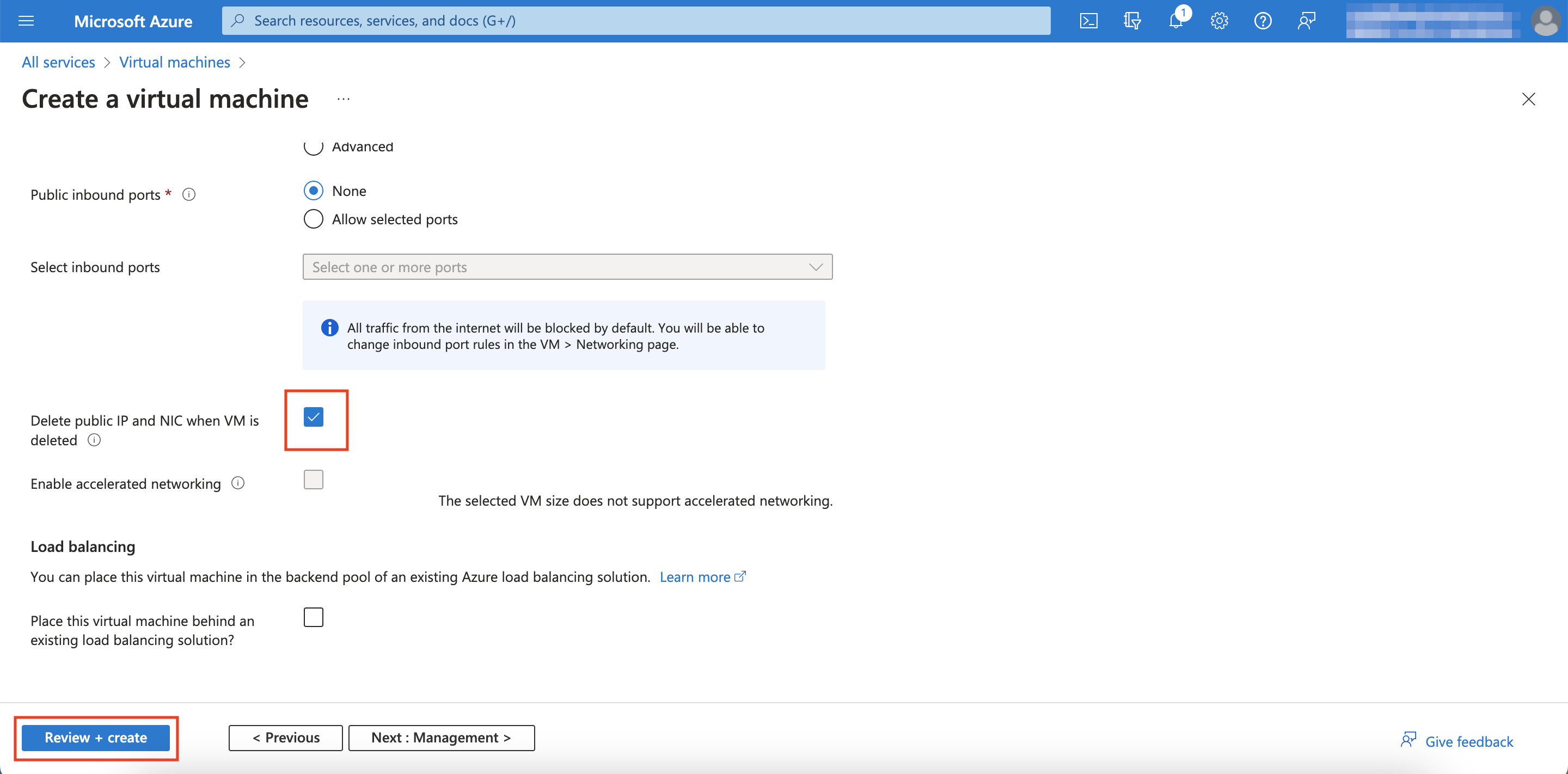Select Allow selected ports option
The width and height of the screenshot is (1568, 774).
313,218
